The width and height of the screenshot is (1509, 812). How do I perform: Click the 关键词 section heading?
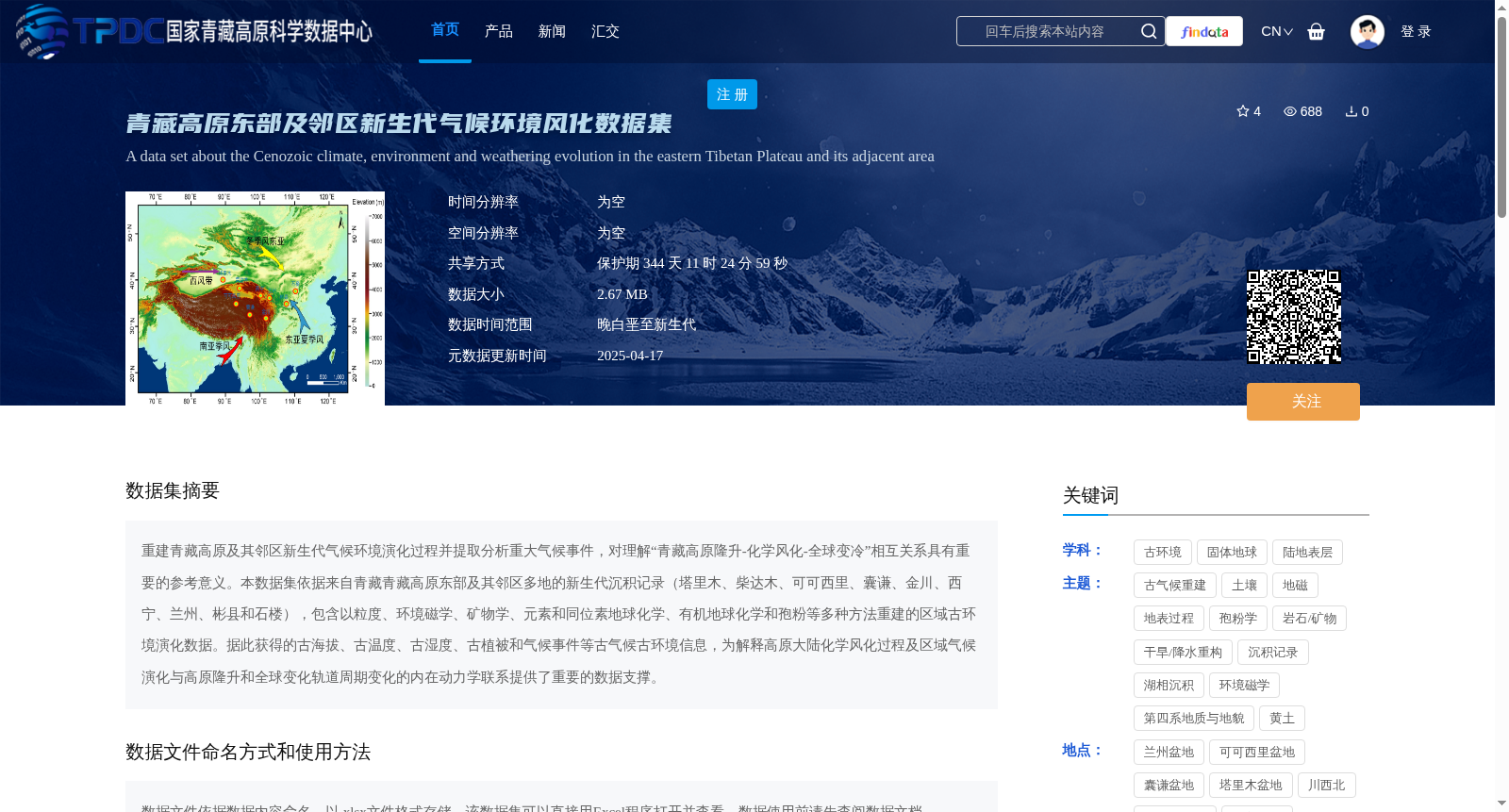[1090, 495]
